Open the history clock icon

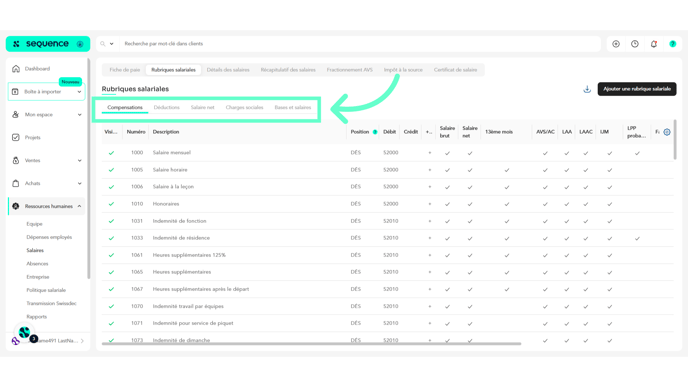click(635, 44)
